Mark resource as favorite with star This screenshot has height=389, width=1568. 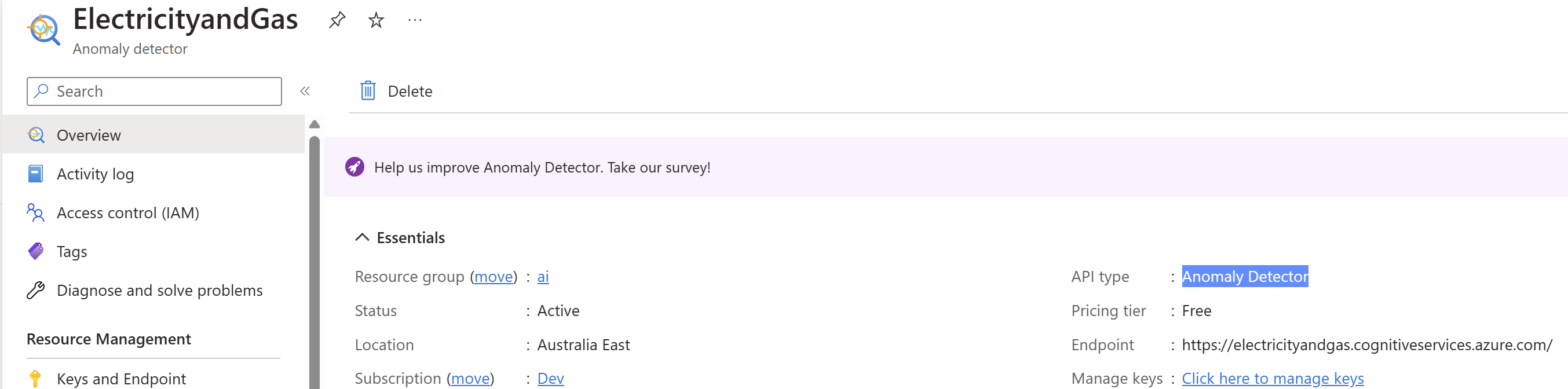pyautogui.click(x=376, y=20)
